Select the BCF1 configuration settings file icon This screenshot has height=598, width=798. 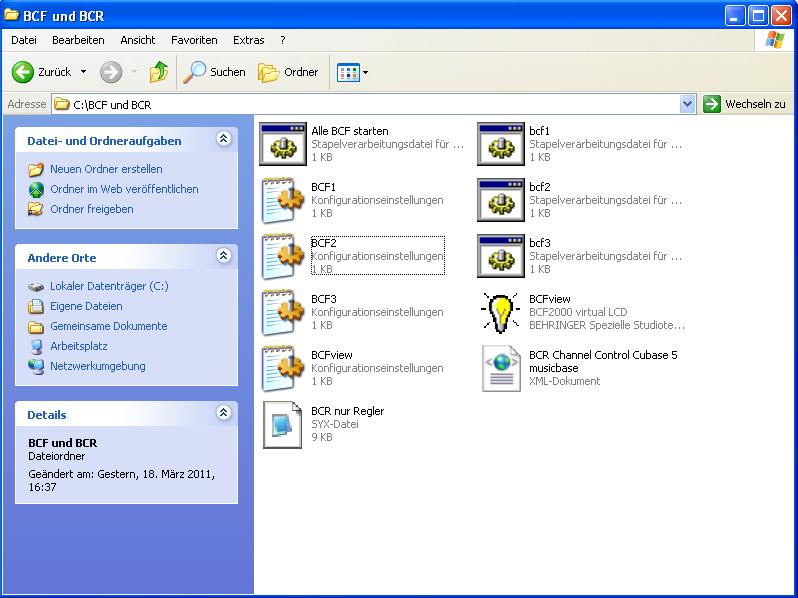click(282, 200)
